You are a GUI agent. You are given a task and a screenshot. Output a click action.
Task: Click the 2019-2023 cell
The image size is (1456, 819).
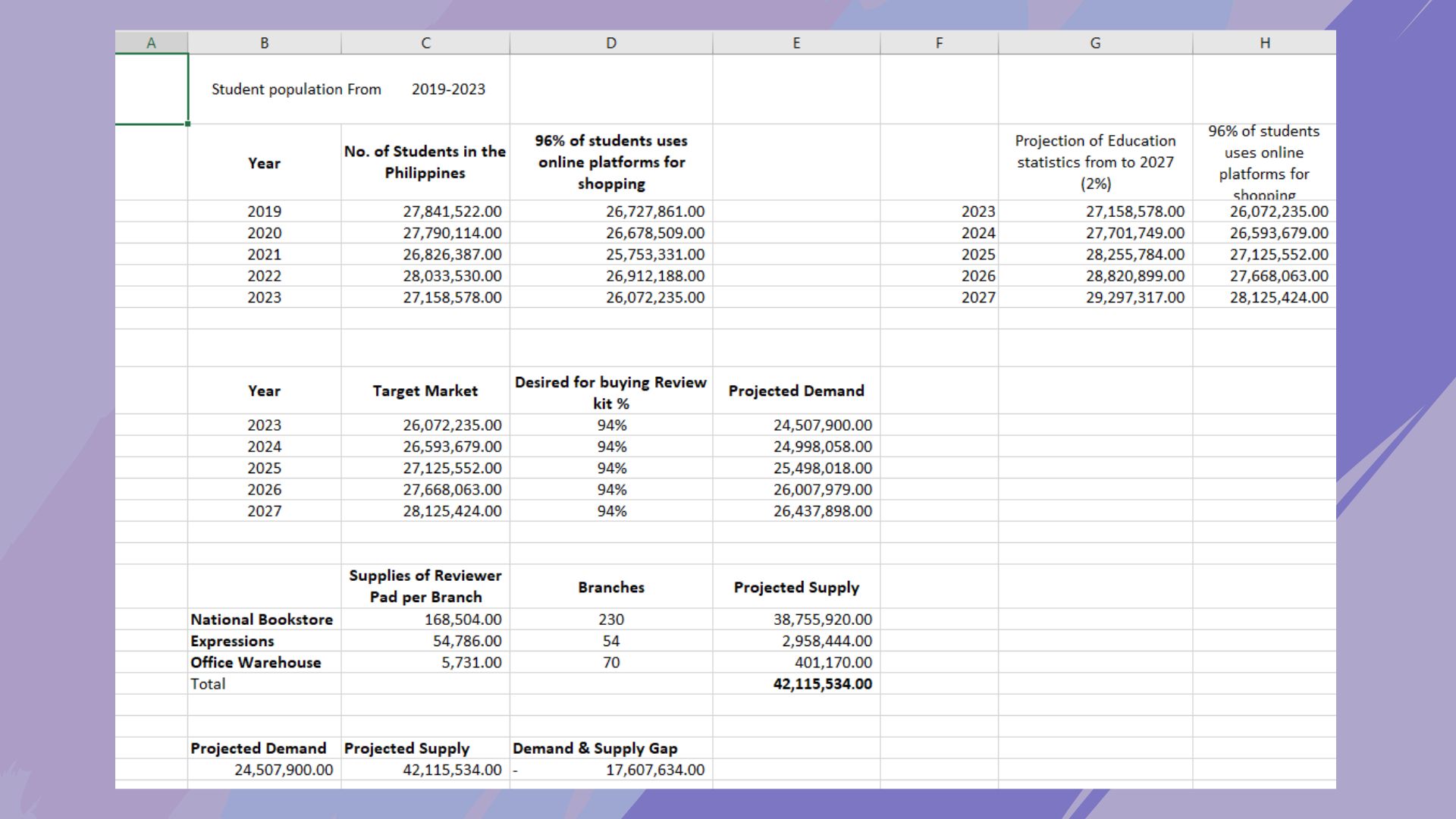(x=448, y=89)
